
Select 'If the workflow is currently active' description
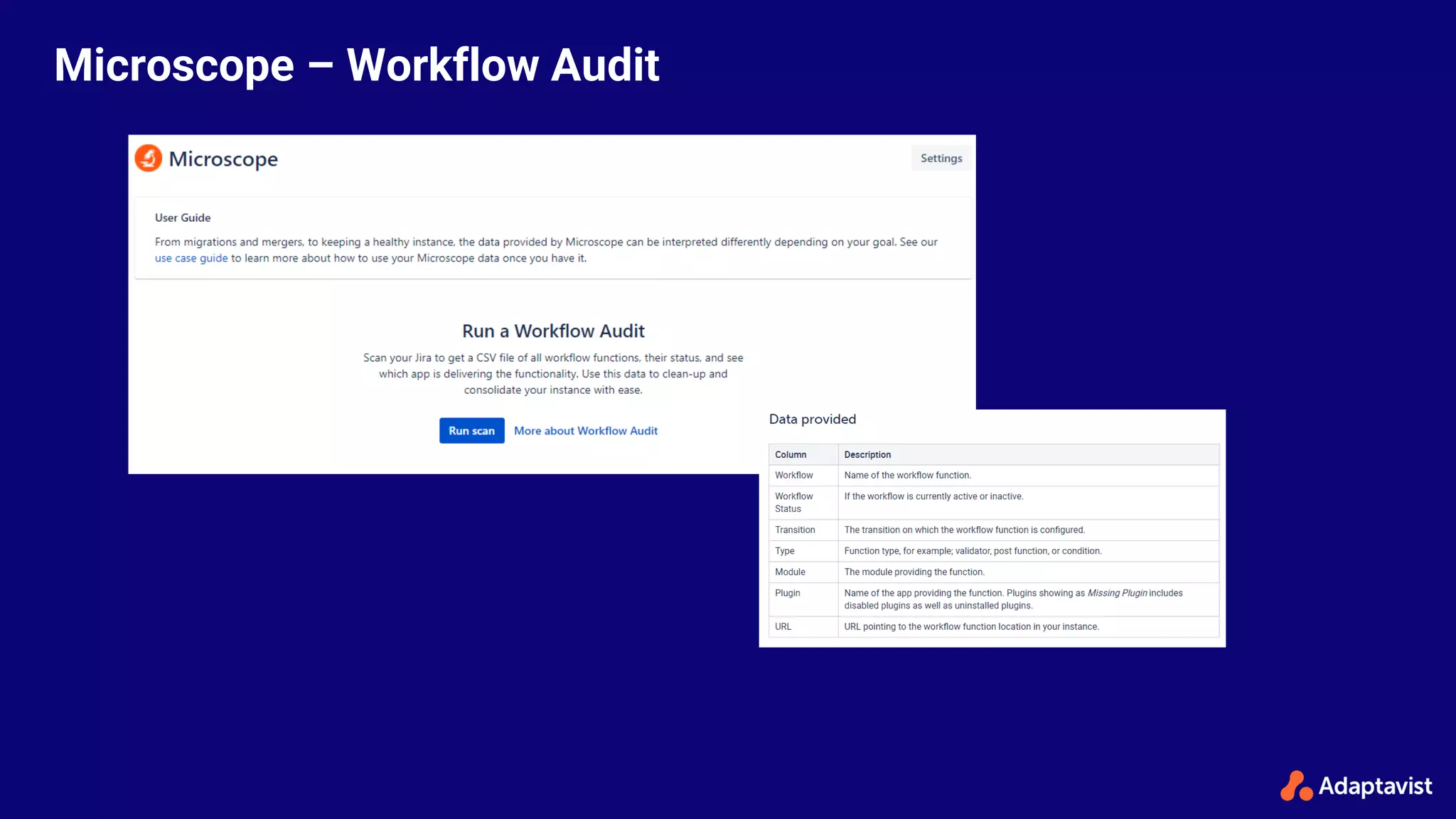(x=934, y=497)
